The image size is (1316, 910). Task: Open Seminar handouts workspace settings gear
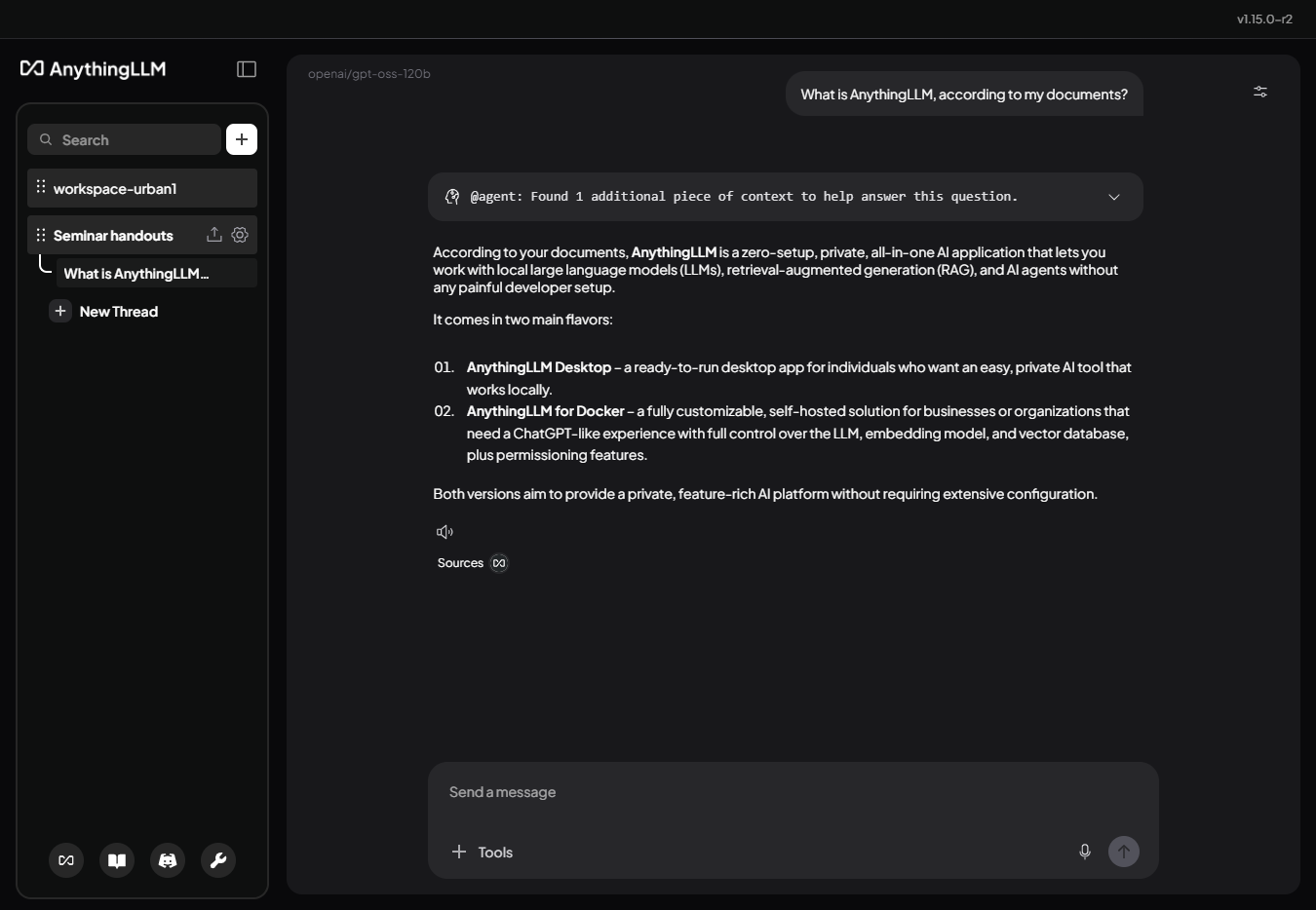(x=240, y=235)
